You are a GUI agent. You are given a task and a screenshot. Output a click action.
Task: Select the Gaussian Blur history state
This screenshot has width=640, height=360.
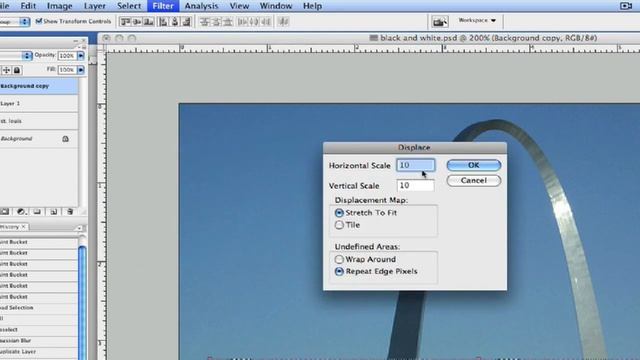click(x=39, y=340)
